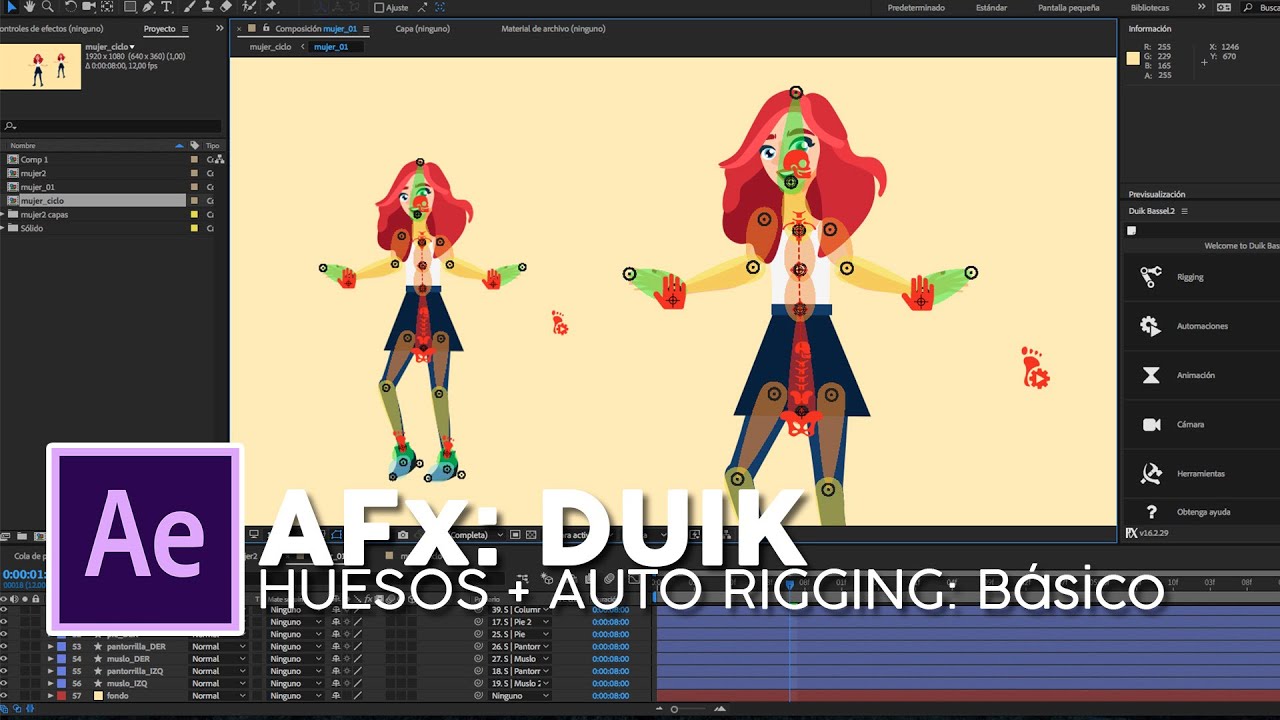Expand the mujer2 capas folder
Image resolution: width=1280 pixels, height=720 pixels.
3,214
